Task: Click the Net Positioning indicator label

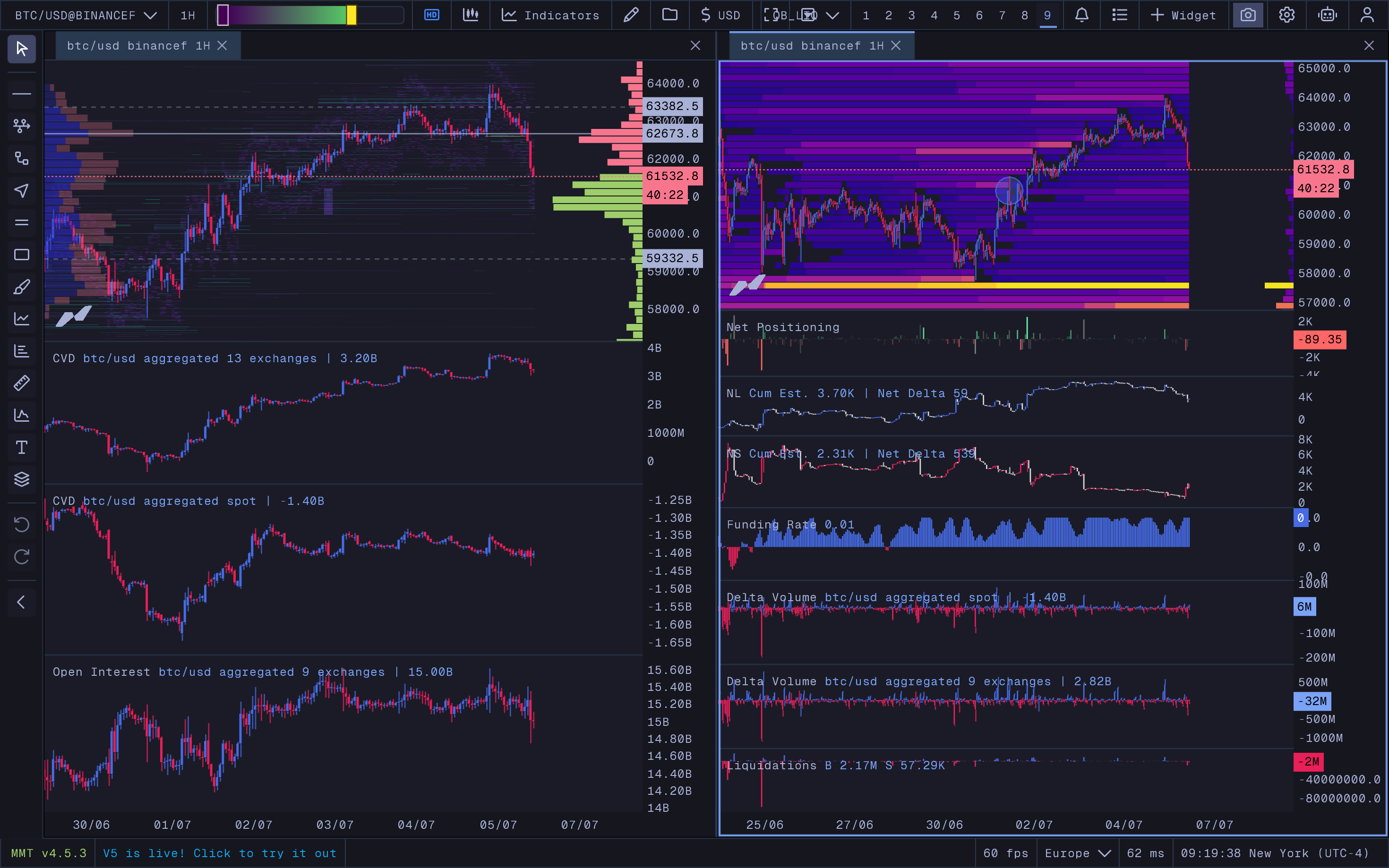Action: tap(783, 327)
